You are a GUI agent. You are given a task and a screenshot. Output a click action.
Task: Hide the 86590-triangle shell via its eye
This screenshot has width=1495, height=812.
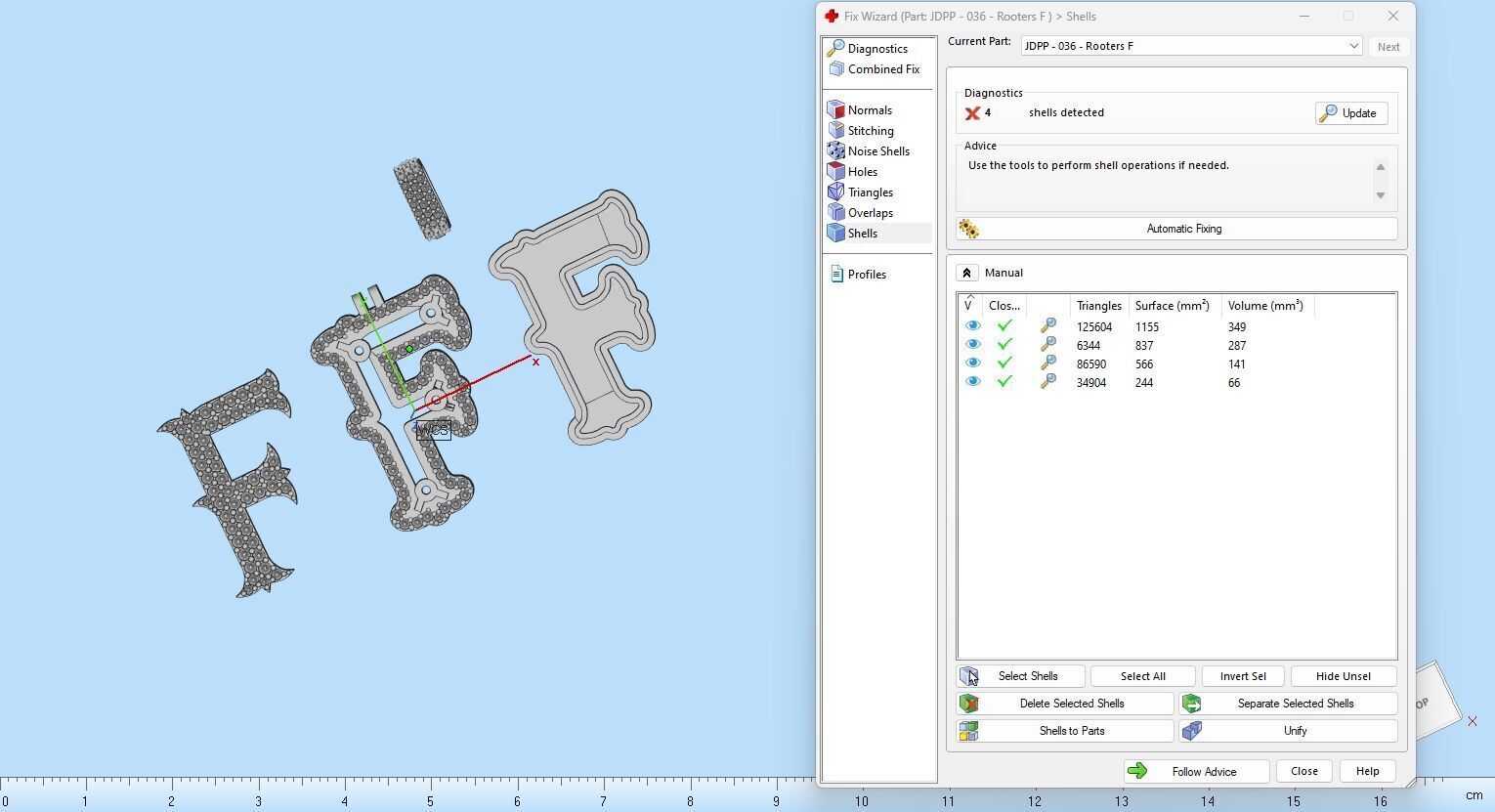point(972,363)
